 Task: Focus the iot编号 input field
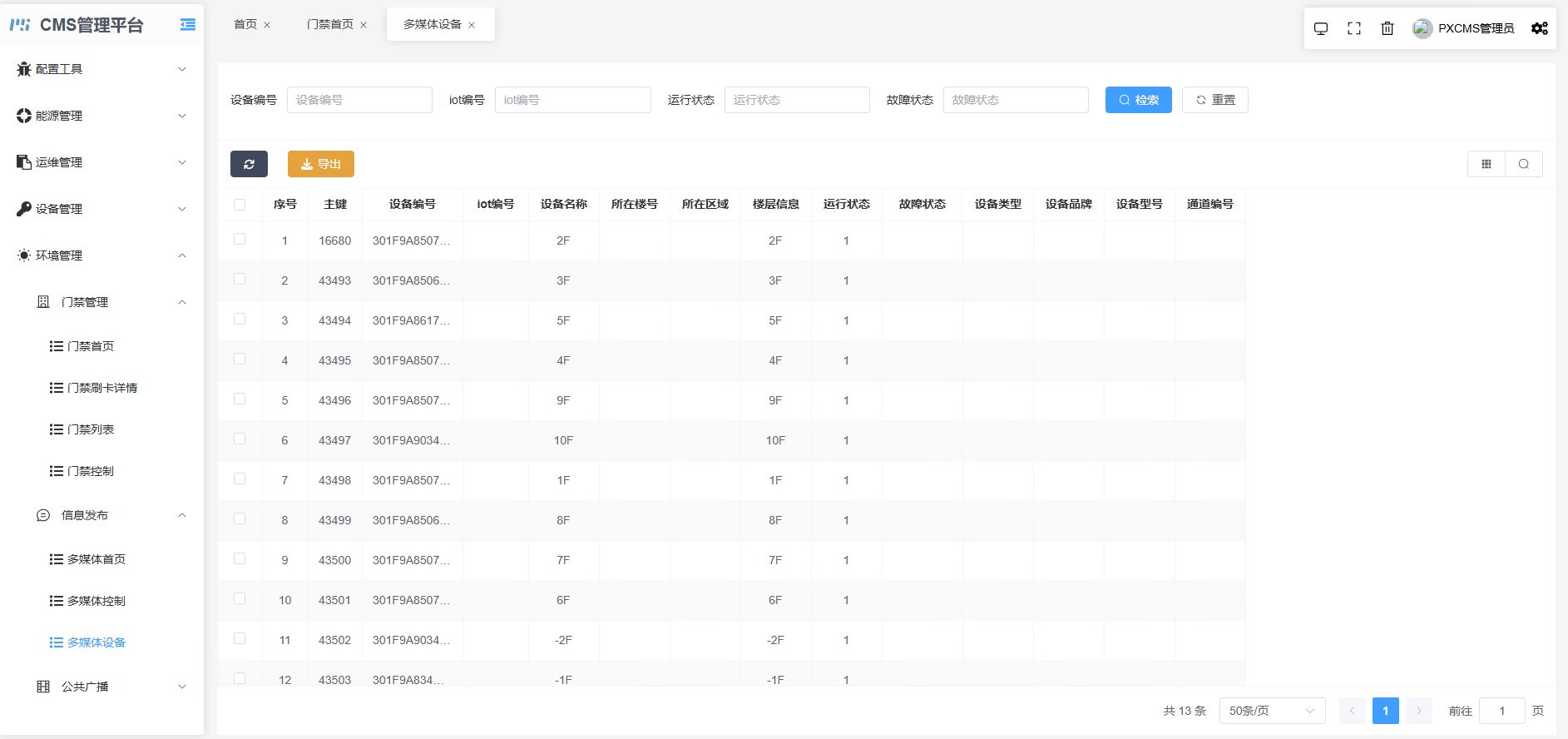pos(572,100)
